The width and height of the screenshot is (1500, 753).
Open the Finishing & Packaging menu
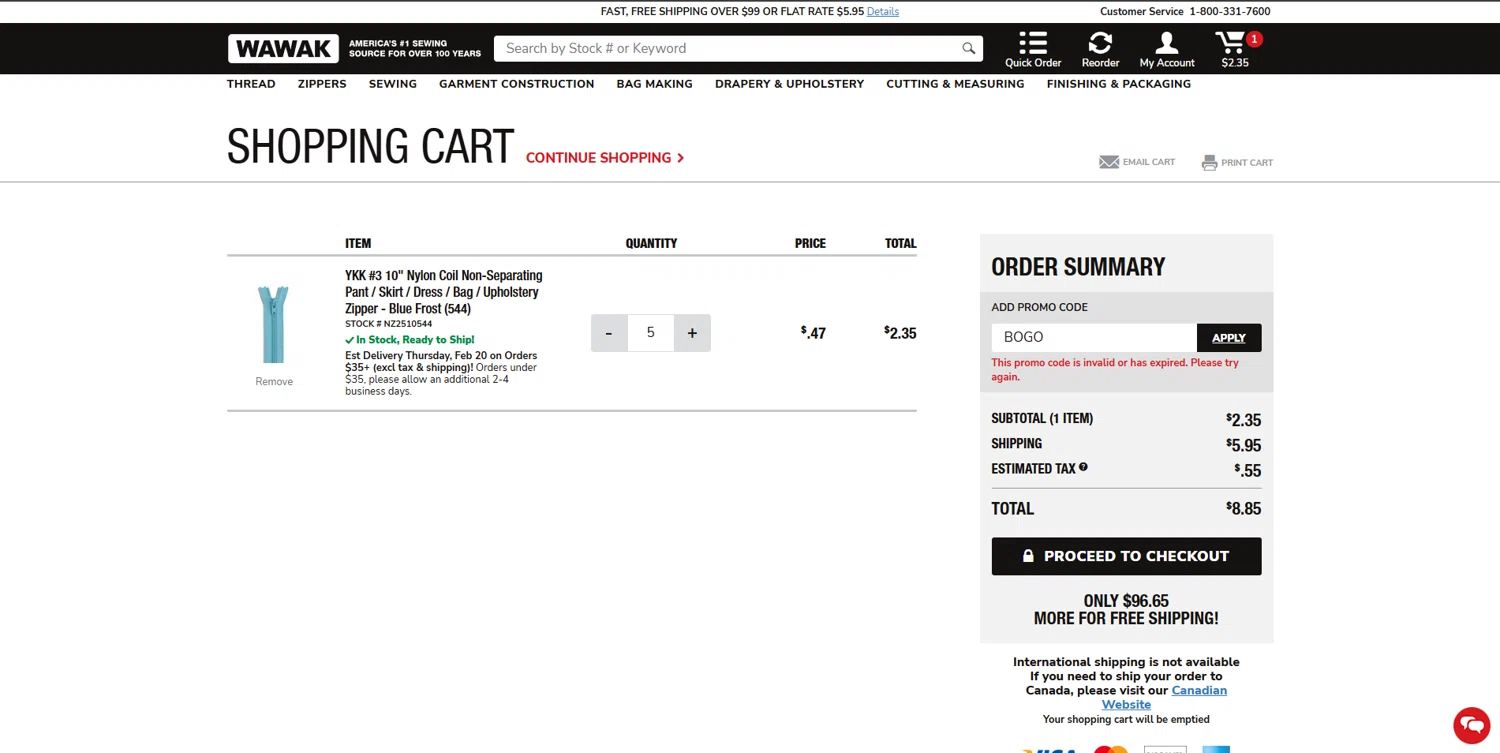click(x=1119, y=84)
